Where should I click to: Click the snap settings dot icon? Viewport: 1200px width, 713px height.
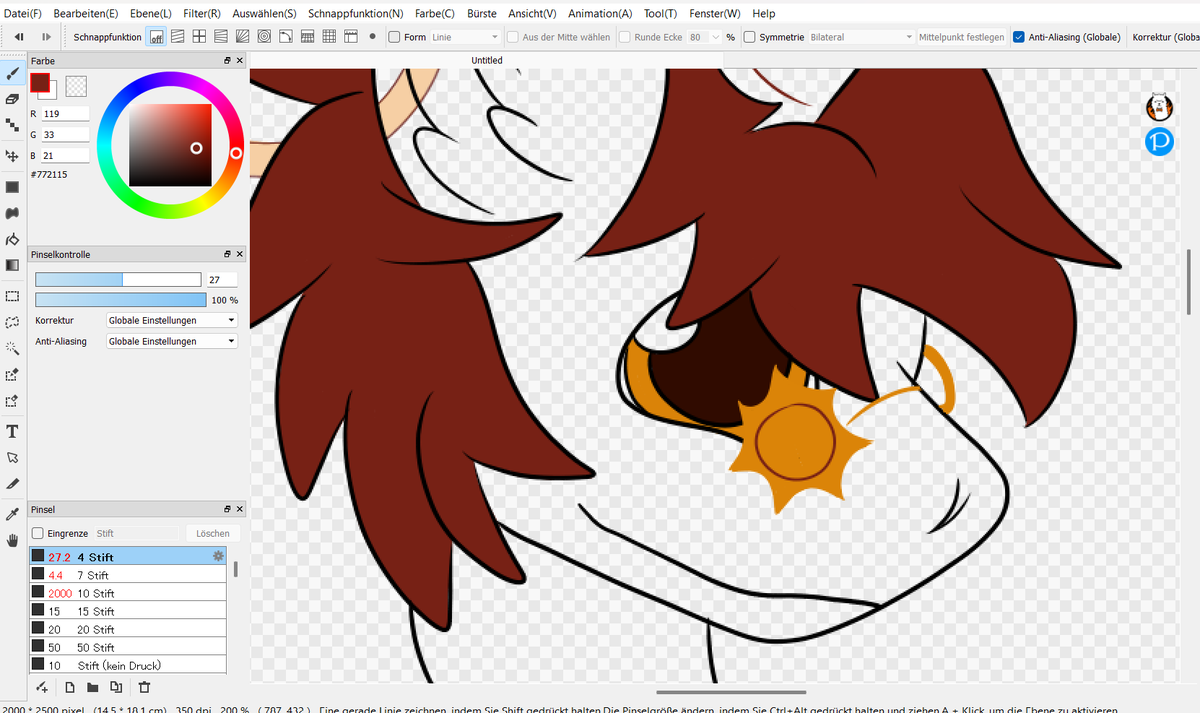point(372,37)
